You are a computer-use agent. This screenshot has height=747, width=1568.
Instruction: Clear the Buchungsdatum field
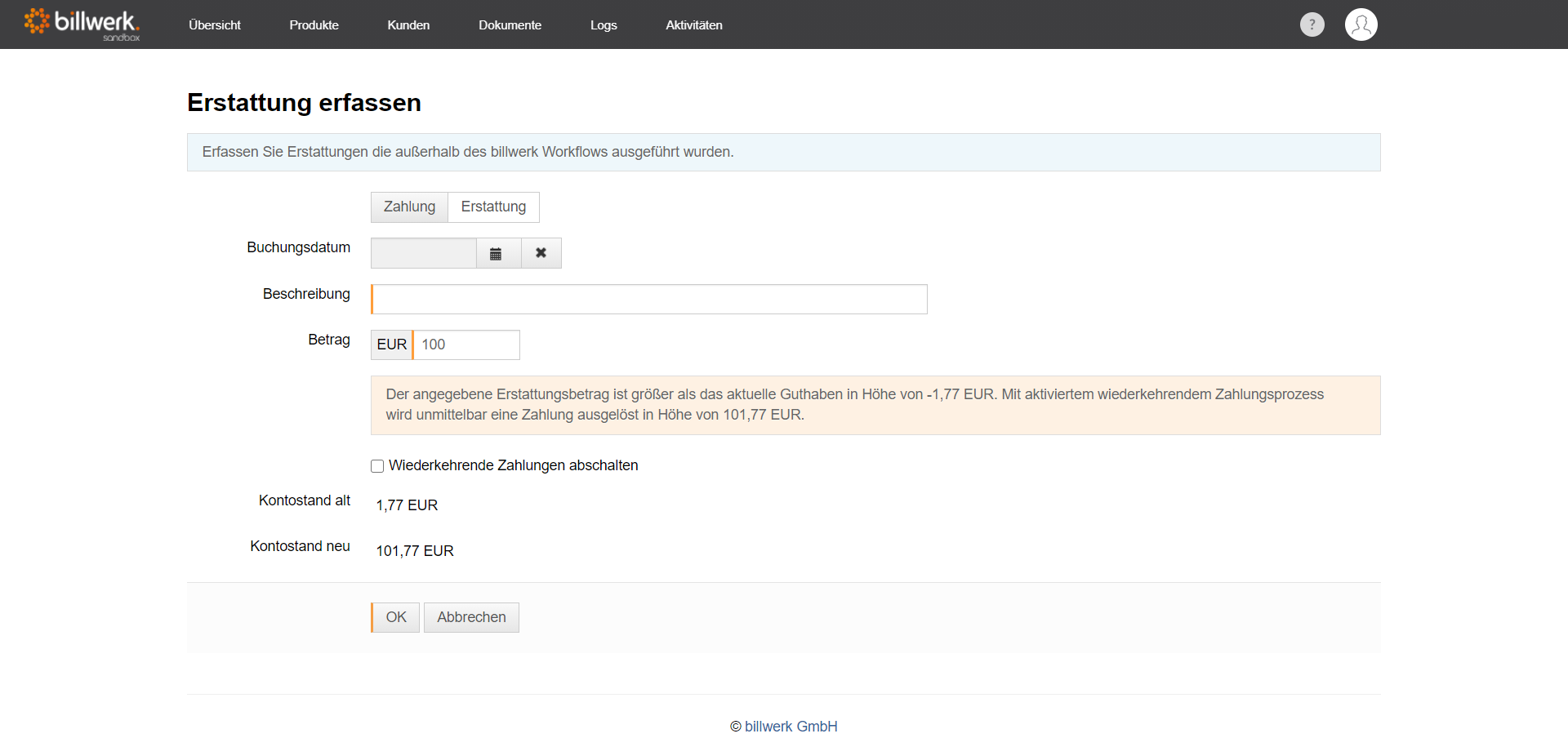point(541,253)
